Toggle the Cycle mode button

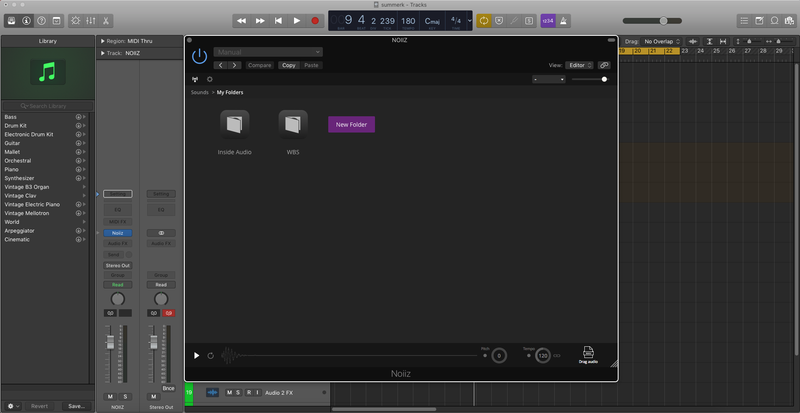tap(483, 20)
